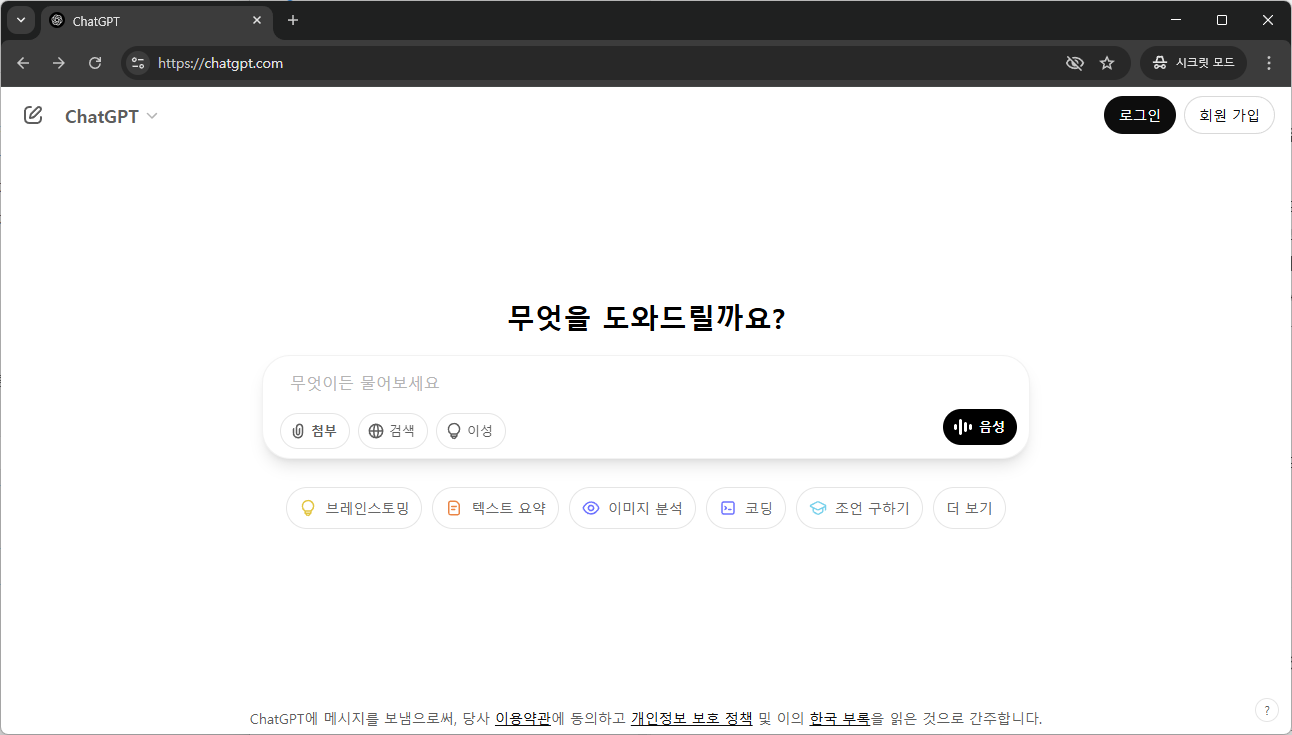The image size is (1292, 735).
Task: Click the tracking protection eye icon
Action: click(x=1075, y=63)
